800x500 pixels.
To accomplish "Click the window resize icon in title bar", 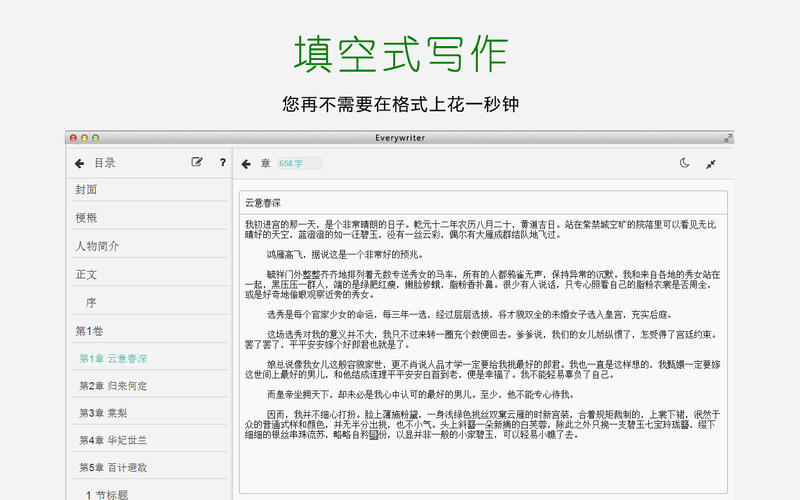I will [x=728, y=138].
